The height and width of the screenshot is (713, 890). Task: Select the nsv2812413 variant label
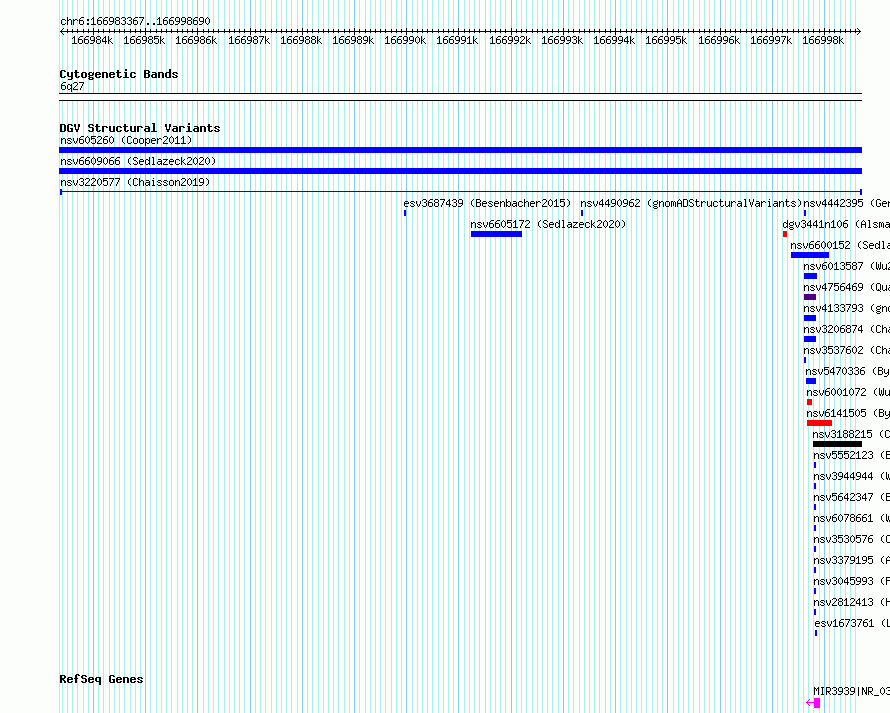click(x=851, y=602)
